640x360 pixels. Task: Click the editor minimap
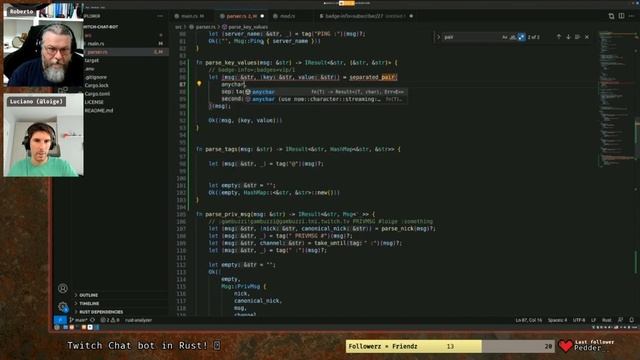tap(616, 98)
